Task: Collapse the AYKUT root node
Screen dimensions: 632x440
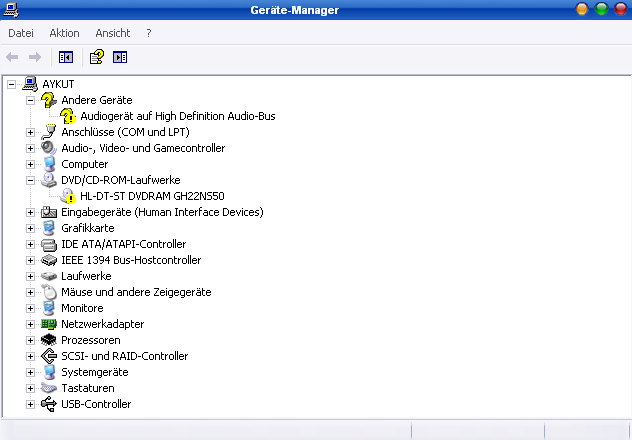Action: (11, 84)
